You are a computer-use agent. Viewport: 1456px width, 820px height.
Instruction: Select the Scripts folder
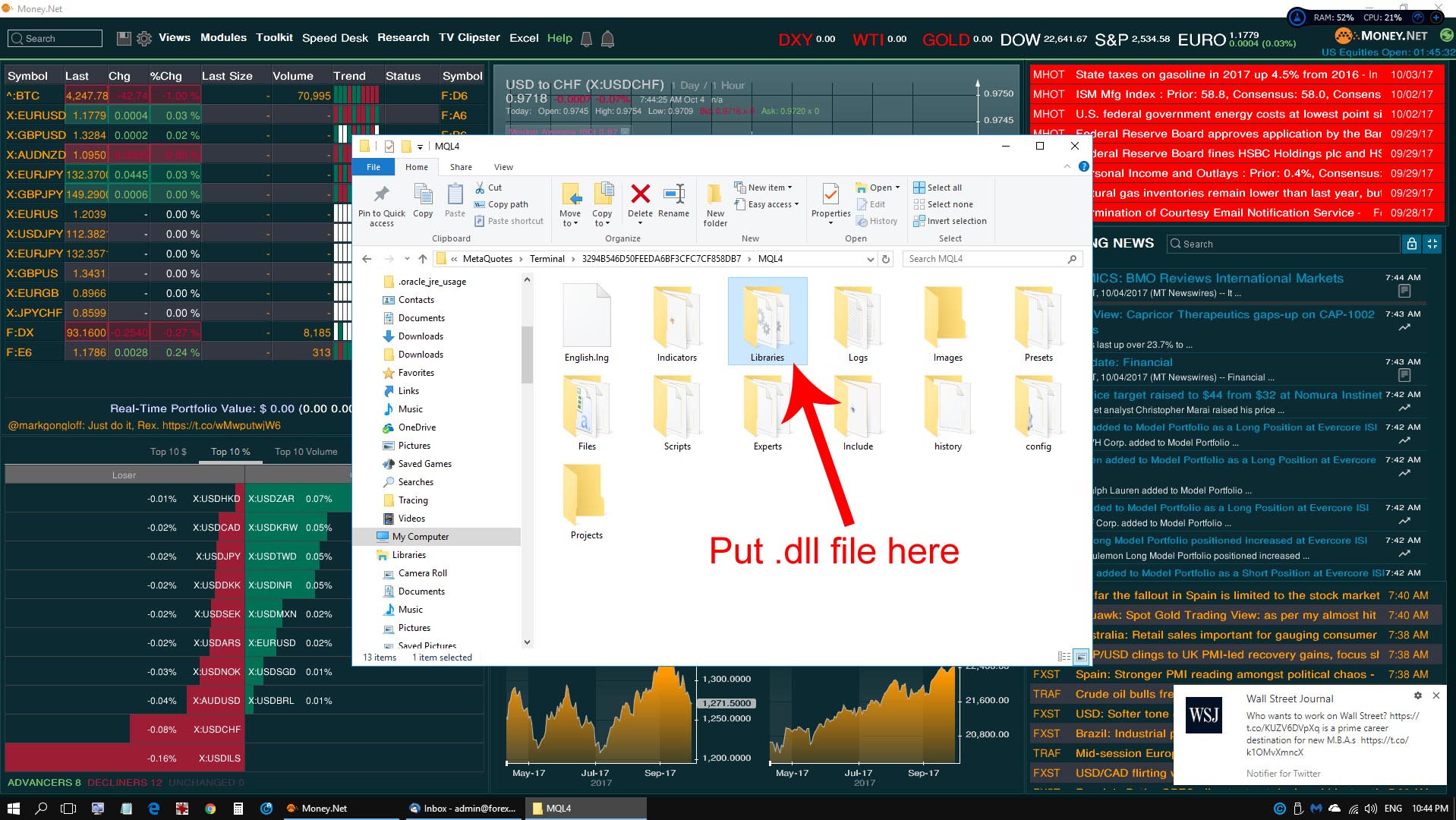pyautogui.click(x=677, y=414)
